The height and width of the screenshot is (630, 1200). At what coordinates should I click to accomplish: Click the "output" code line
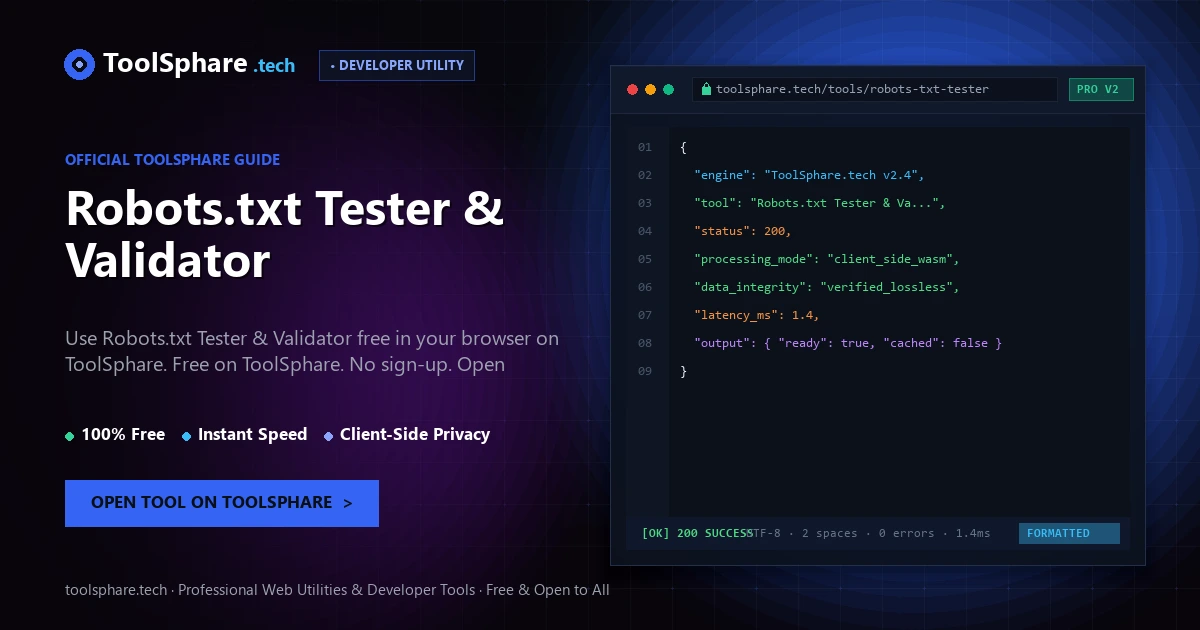pyautogui.click(x=848, y=343)
